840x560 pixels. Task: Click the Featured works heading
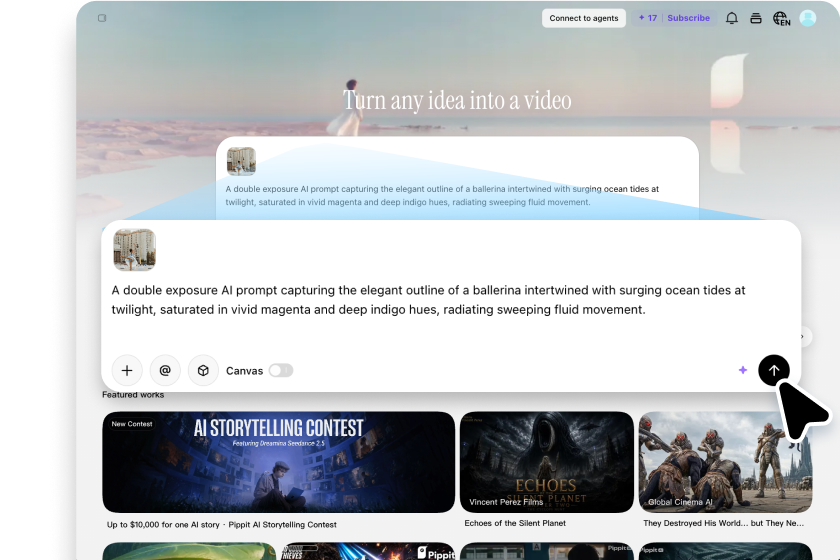(133, 394)
